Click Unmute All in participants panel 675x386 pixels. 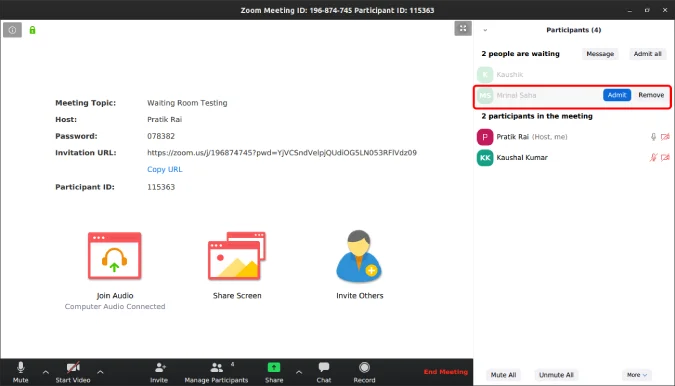(x=556, y=375)
